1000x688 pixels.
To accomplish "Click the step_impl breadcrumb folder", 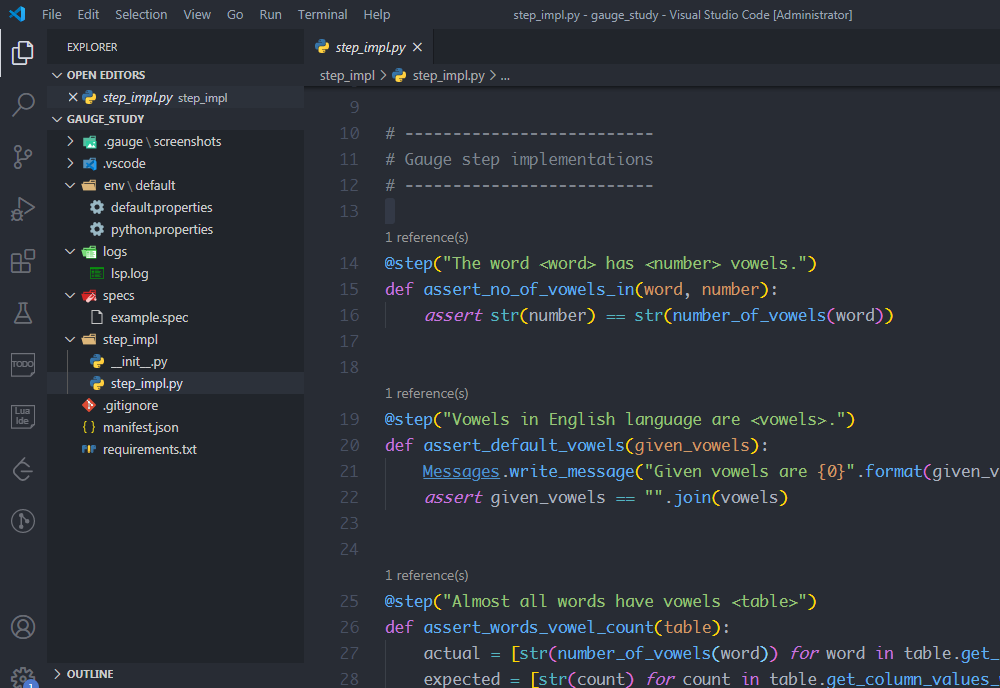I will (347, 75).
